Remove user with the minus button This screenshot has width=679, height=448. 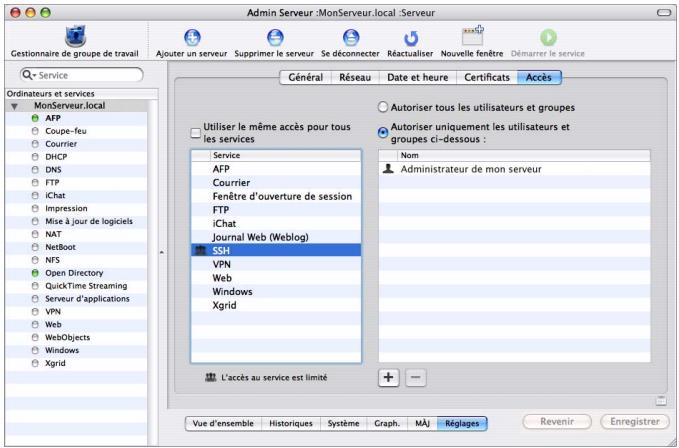click(x=415, y=377)
